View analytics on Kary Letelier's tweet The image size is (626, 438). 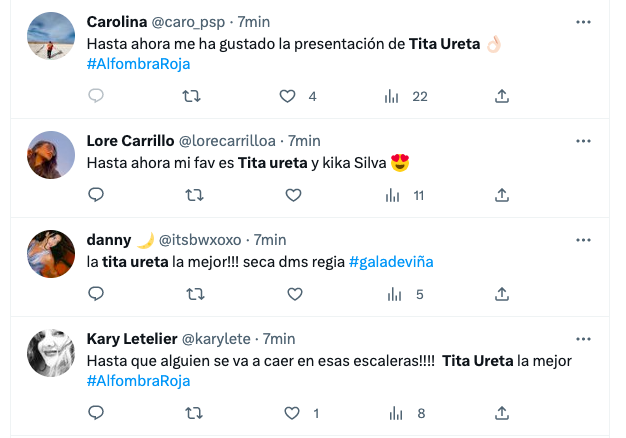(x=394, y=413)
